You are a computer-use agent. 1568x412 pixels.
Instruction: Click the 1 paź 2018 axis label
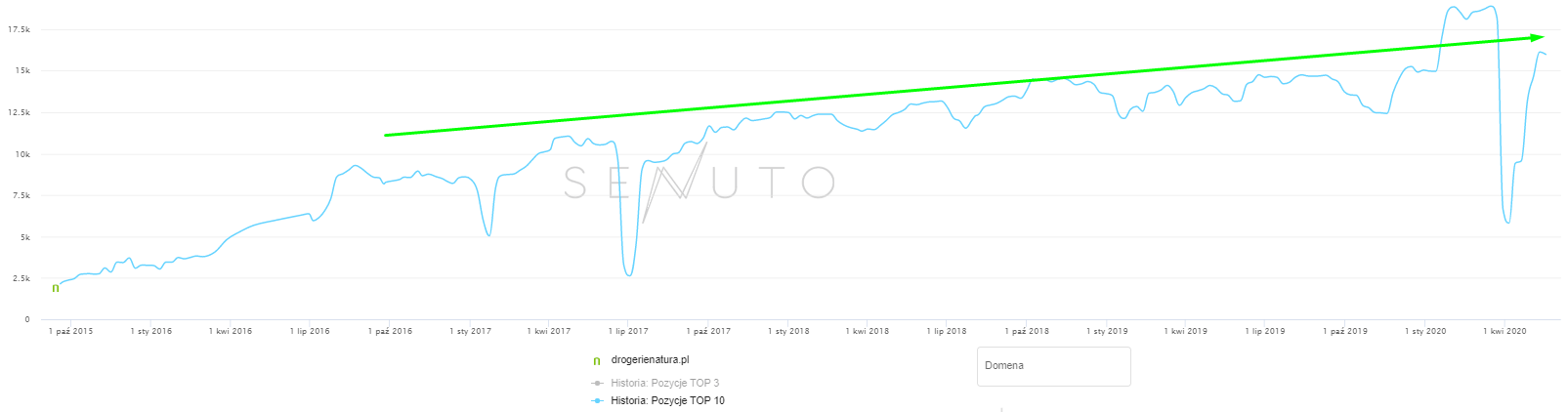pyautogui.click(x=1027, y=332)
